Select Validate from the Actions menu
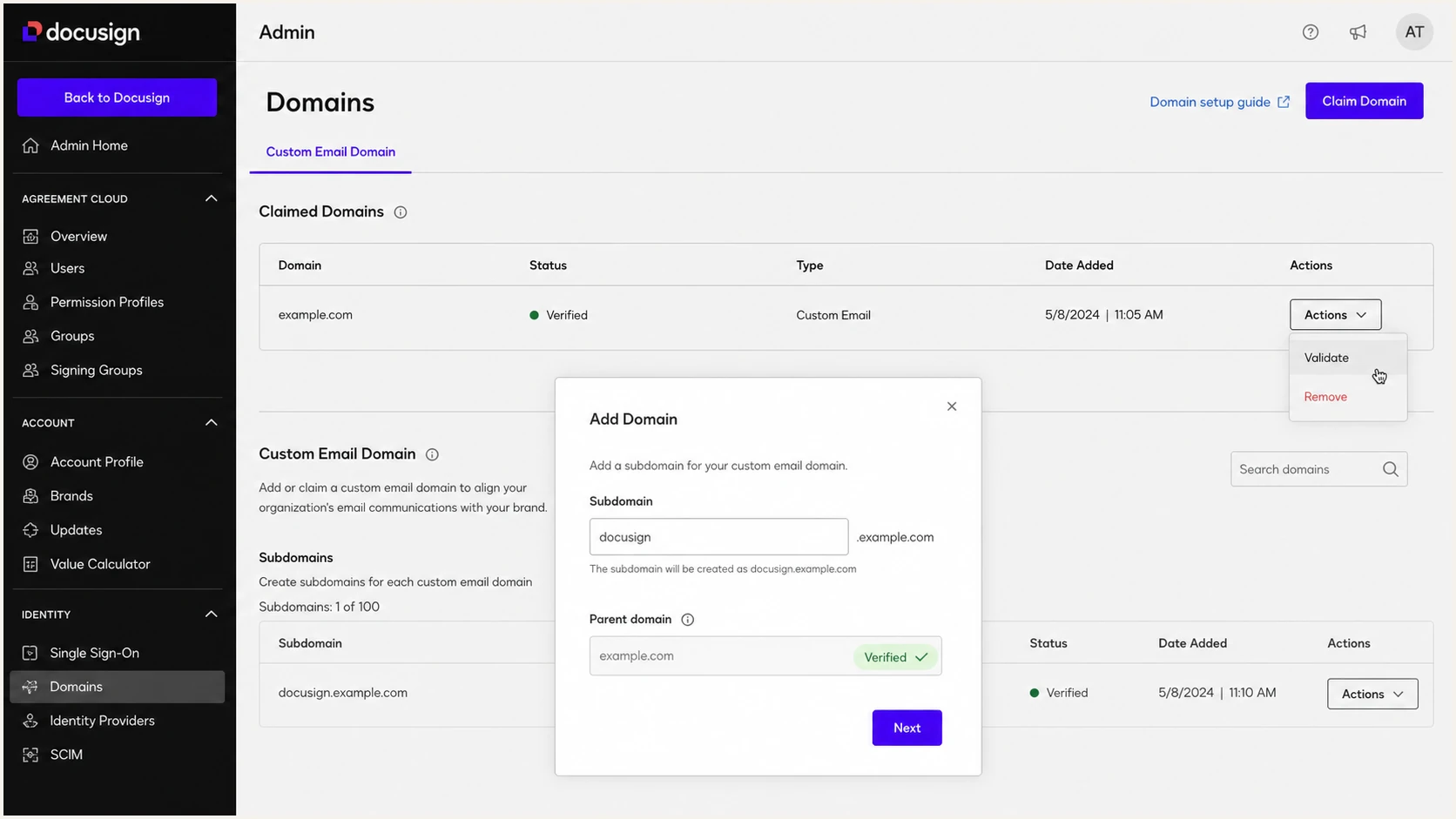 pyautogui.click(x=1348, y=358)
